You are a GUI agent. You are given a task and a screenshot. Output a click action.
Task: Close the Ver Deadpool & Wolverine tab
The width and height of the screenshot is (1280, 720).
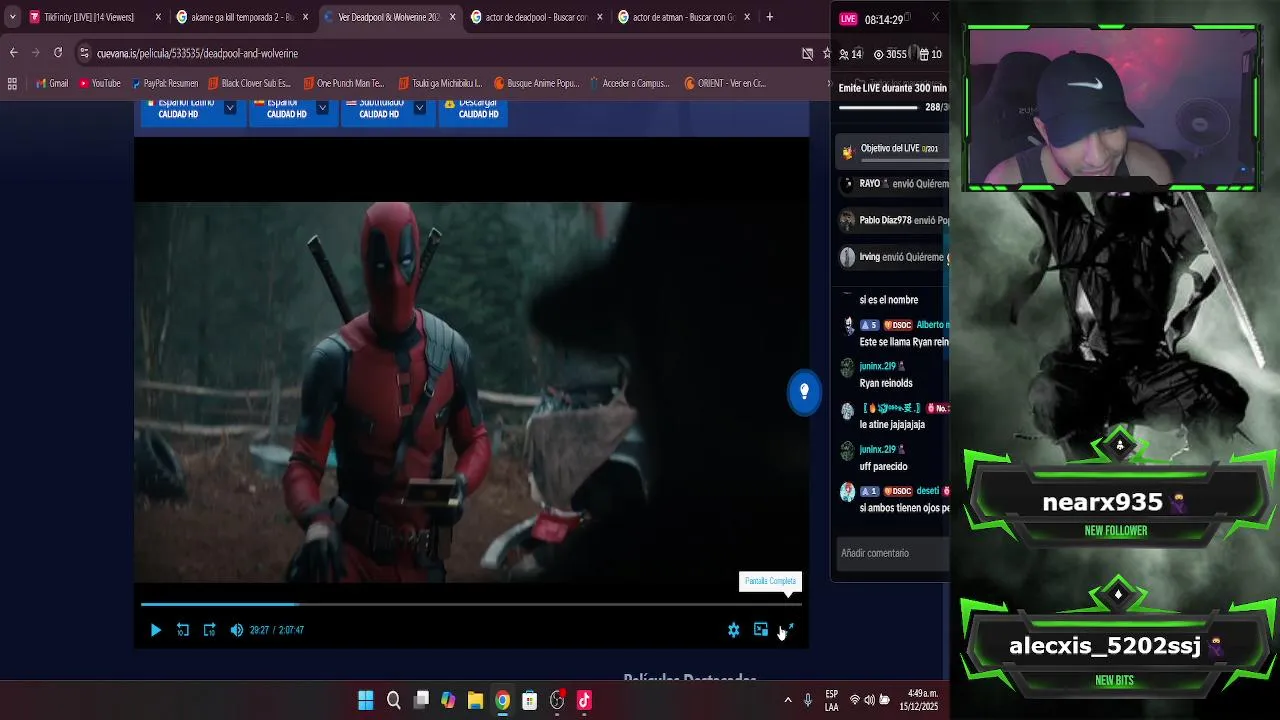(x=453, y=17)
